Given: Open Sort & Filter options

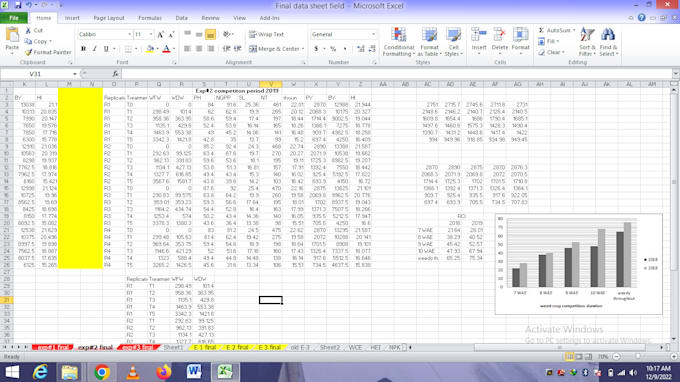Looking at the screenshot, I should (x=587, y=42).
